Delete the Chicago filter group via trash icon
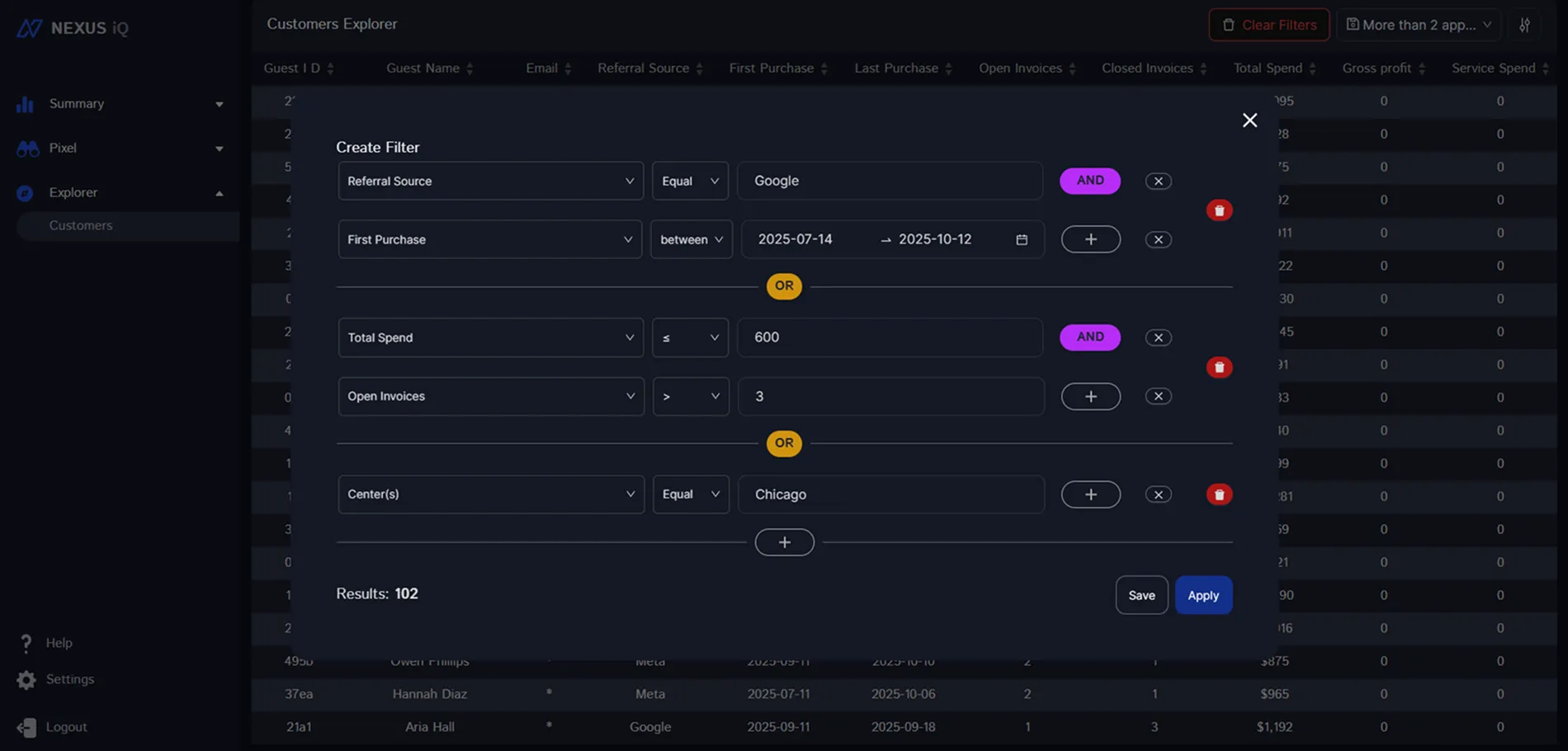 pyautogui.click(x=1219, y=494)
